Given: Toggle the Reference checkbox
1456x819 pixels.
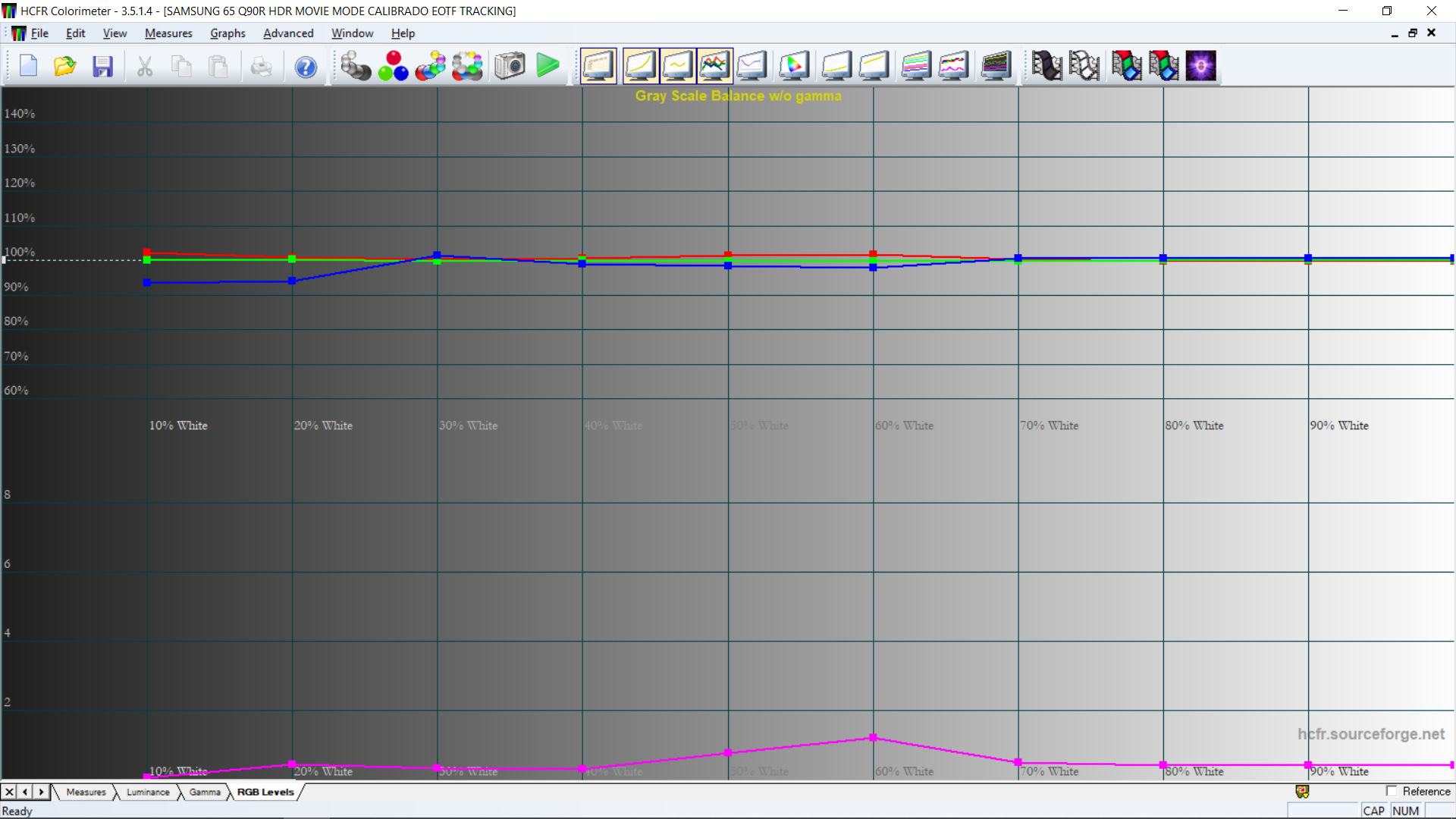Looking at the screenshot, I should (x=1392, y=791).
